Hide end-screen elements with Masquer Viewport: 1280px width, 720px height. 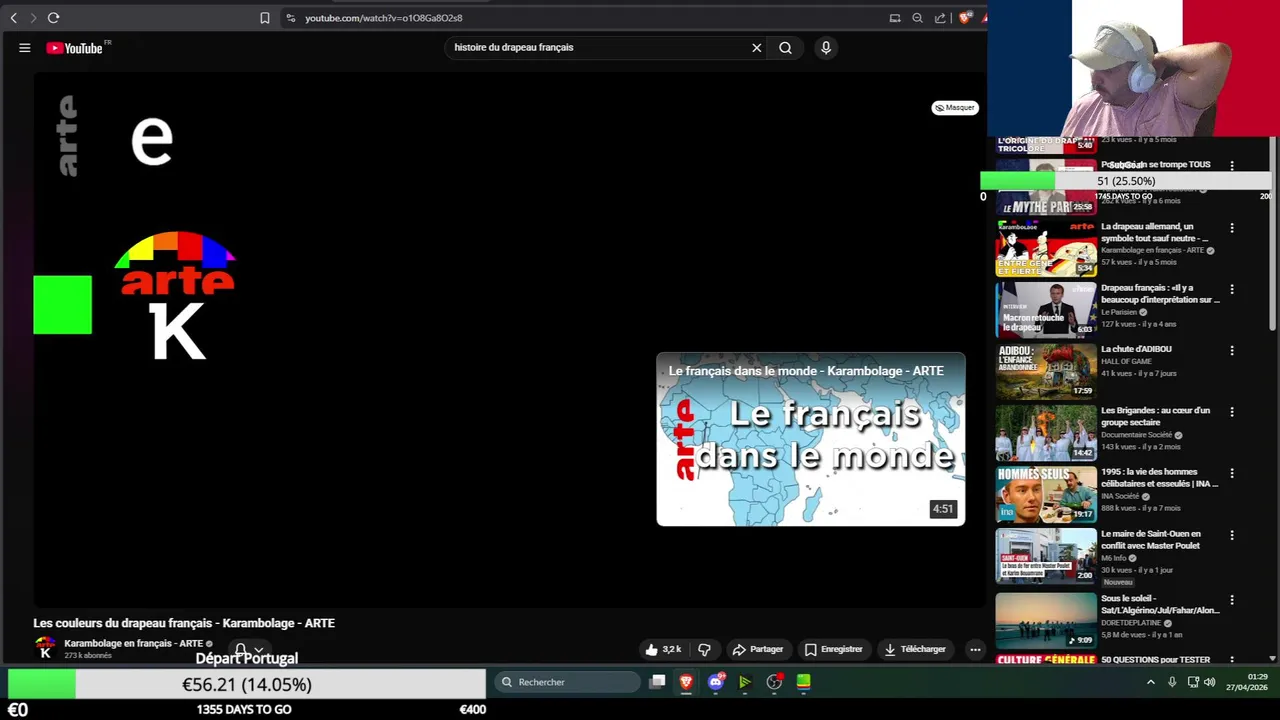955,107
